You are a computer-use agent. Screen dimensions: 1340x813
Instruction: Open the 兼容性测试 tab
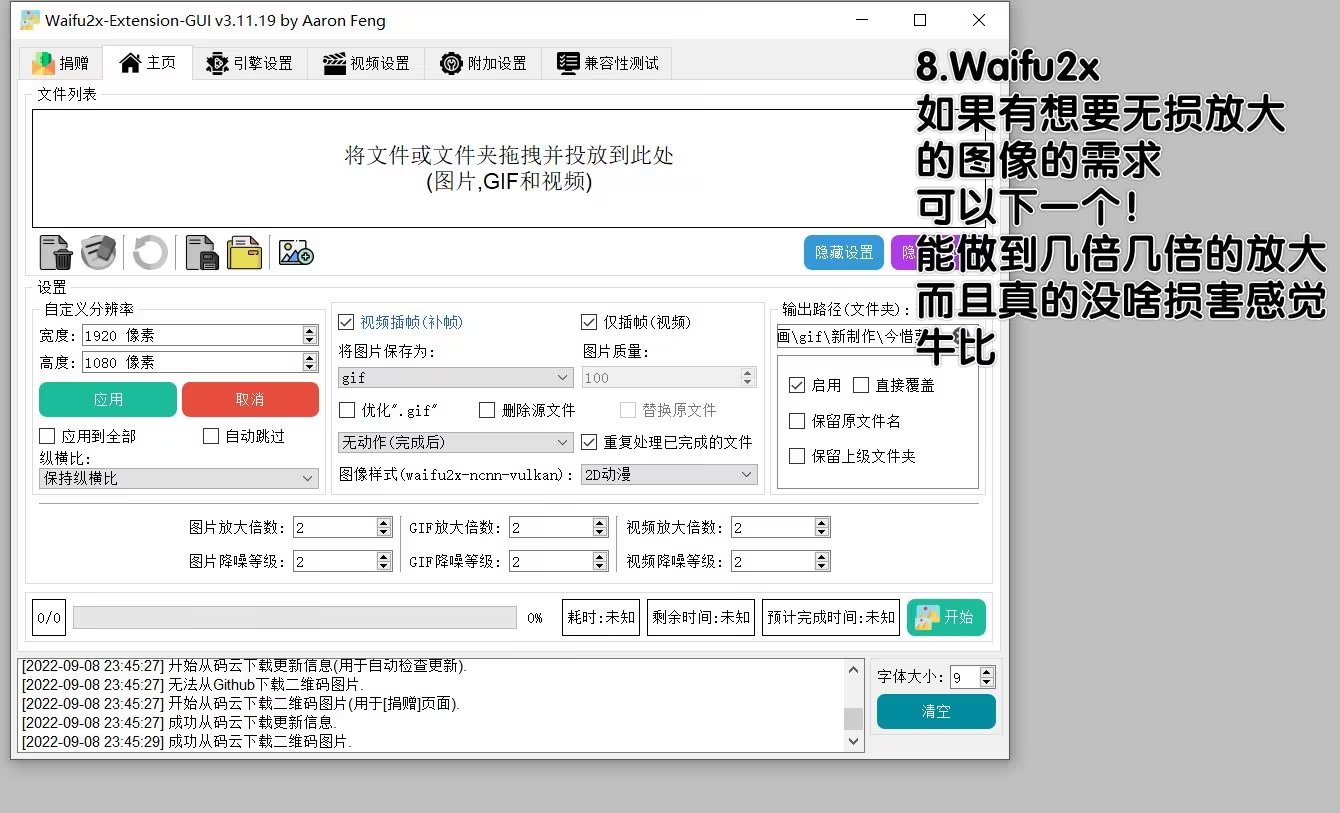[608, 63]
